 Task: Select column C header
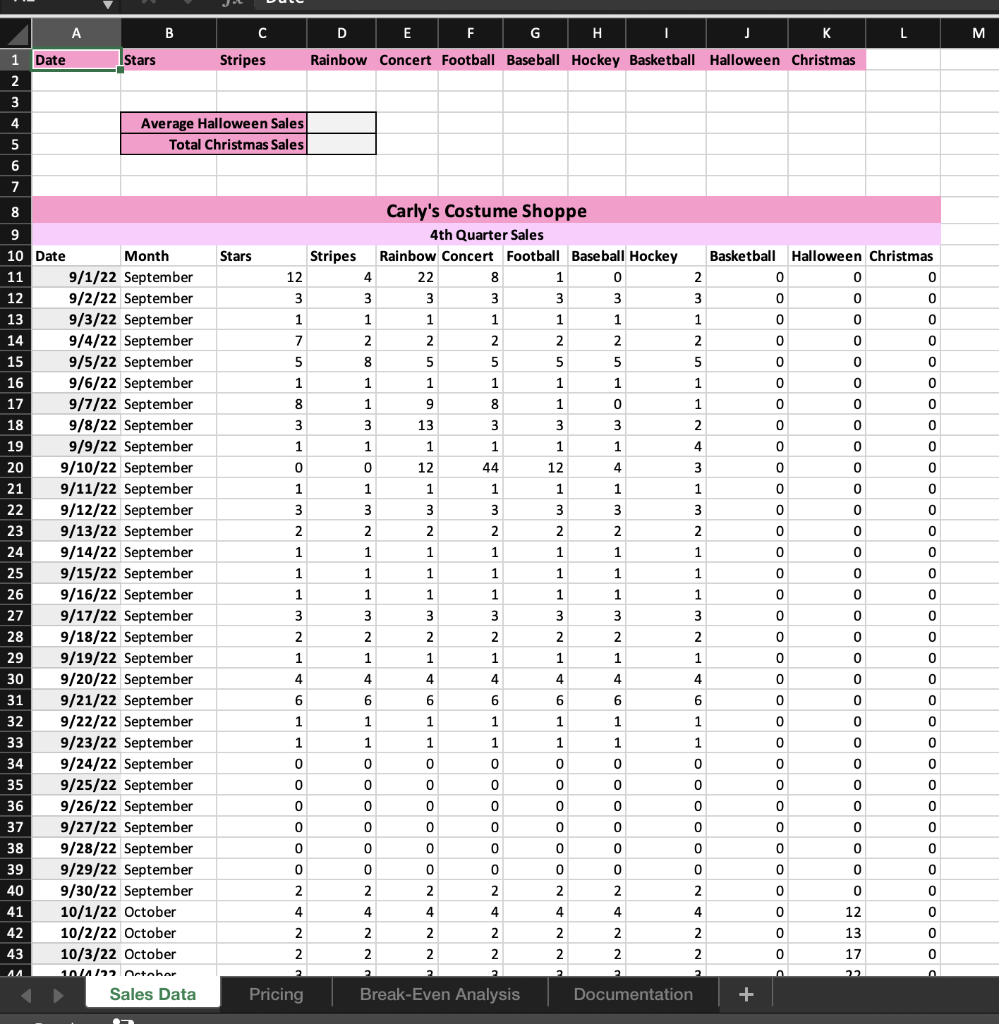tap(262, 33)
